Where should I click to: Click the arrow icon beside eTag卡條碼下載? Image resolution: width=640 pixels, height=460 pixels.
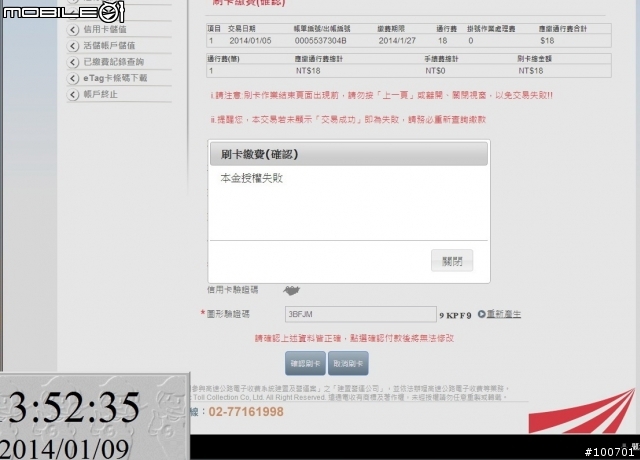pyautogui.click(x=73, y=78)
